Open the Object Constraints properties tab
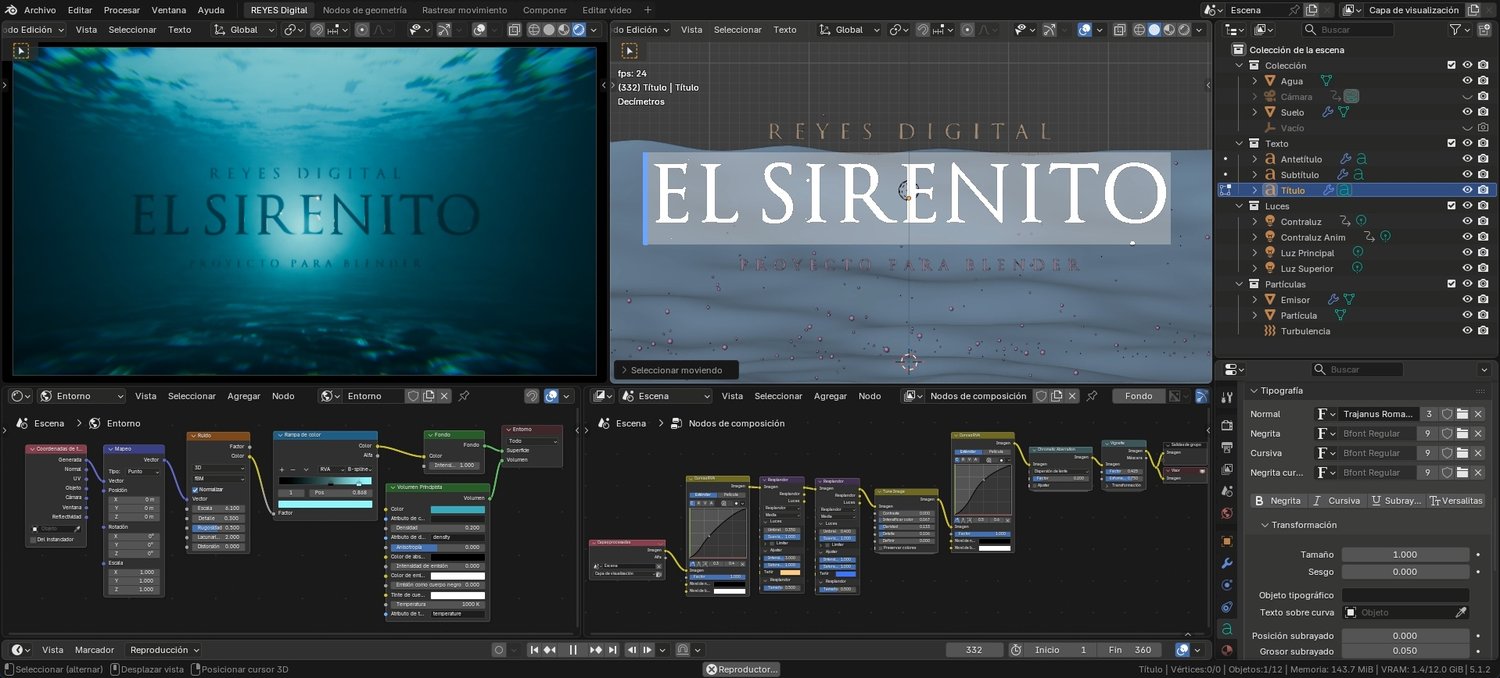Screen dimensions: 1500x678 pyautogui.click(x=1227, y=607)
